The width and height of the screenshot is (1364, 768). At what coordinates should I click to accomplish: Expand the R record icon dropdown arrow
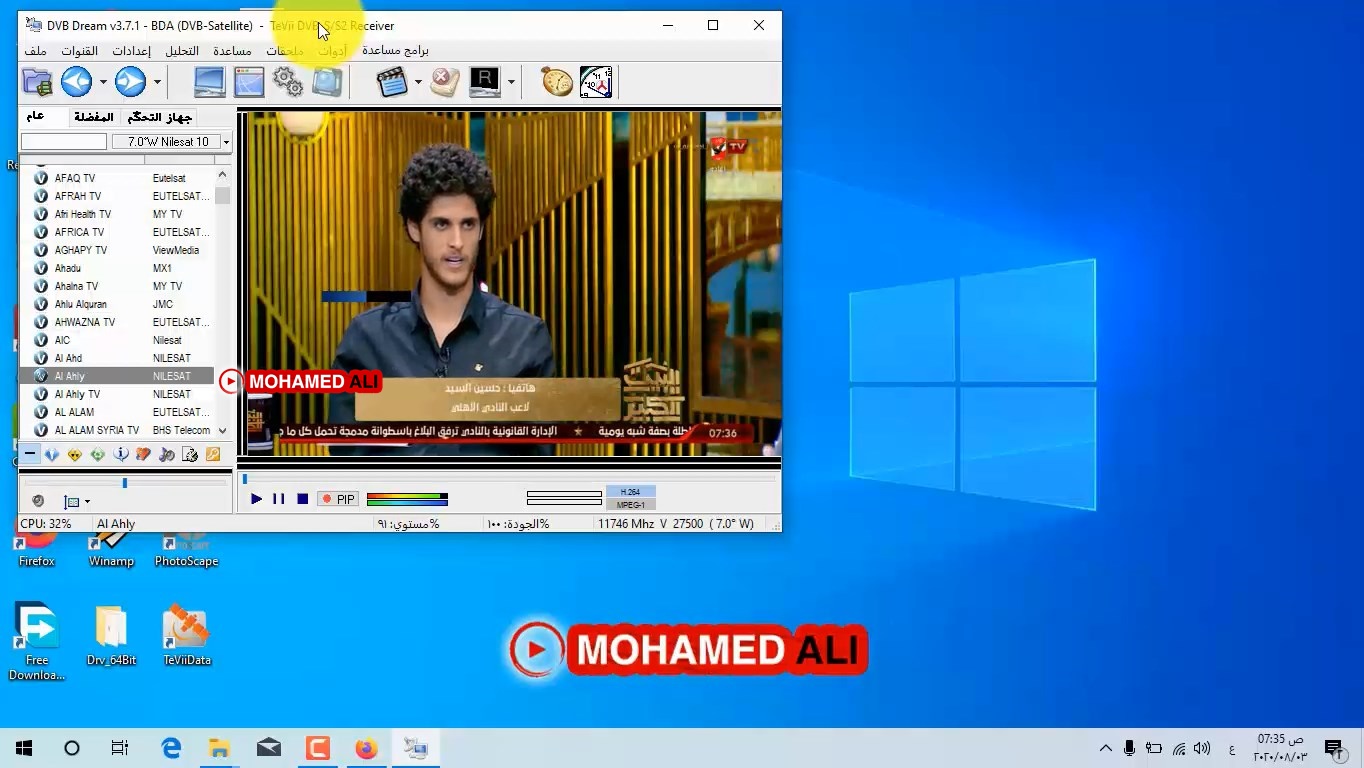coord(511,82)
